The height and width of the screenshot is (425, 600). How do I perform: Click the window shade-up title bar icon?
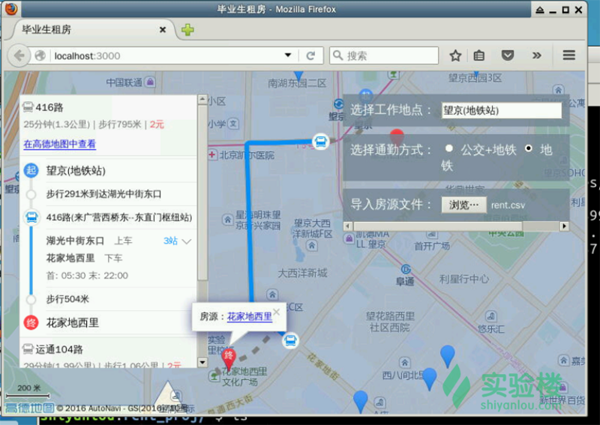(540, 10)
